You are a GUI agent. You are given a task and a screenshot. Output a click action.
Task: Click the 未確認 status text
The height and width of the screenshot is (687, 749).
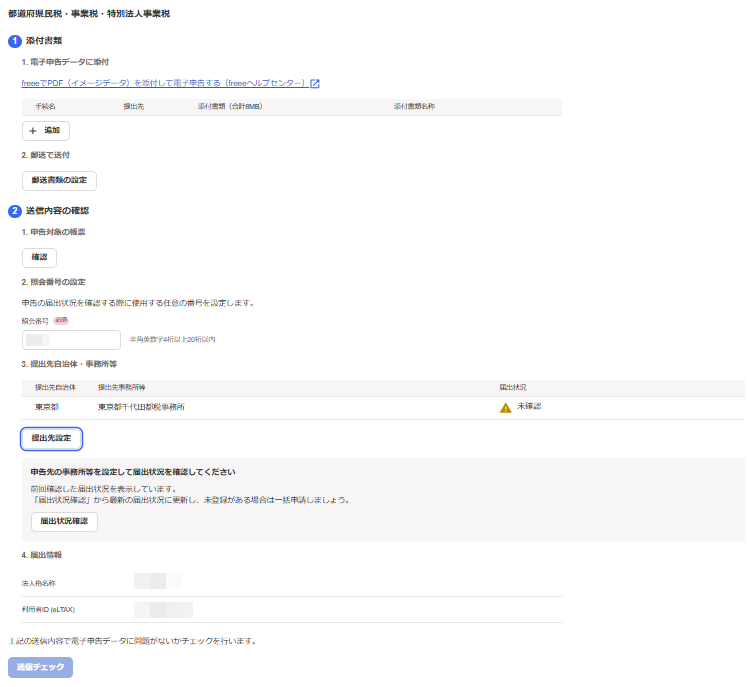[x=529, y=407]
